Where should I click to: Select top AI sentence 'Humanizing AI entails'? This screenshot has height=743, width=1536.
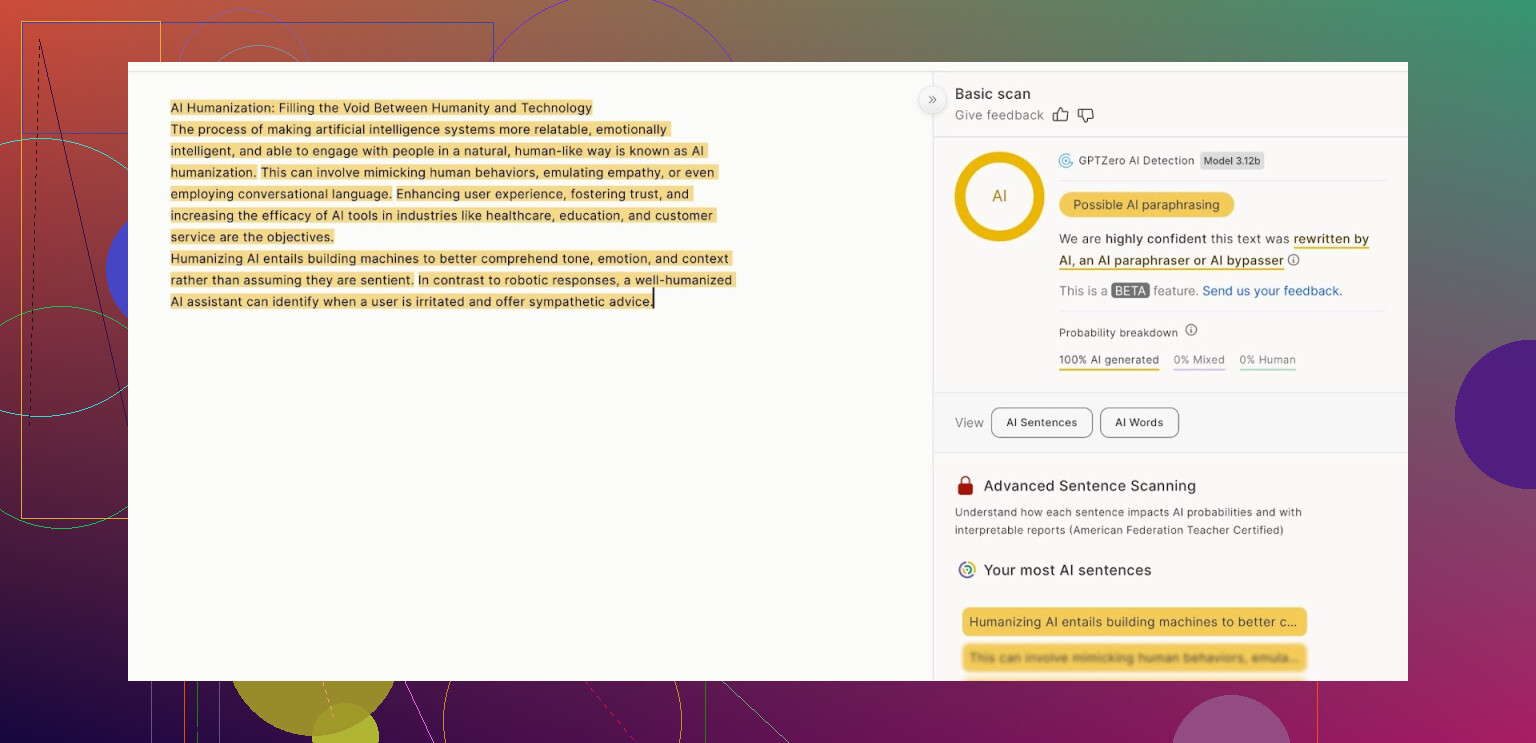click(1134, 622)
